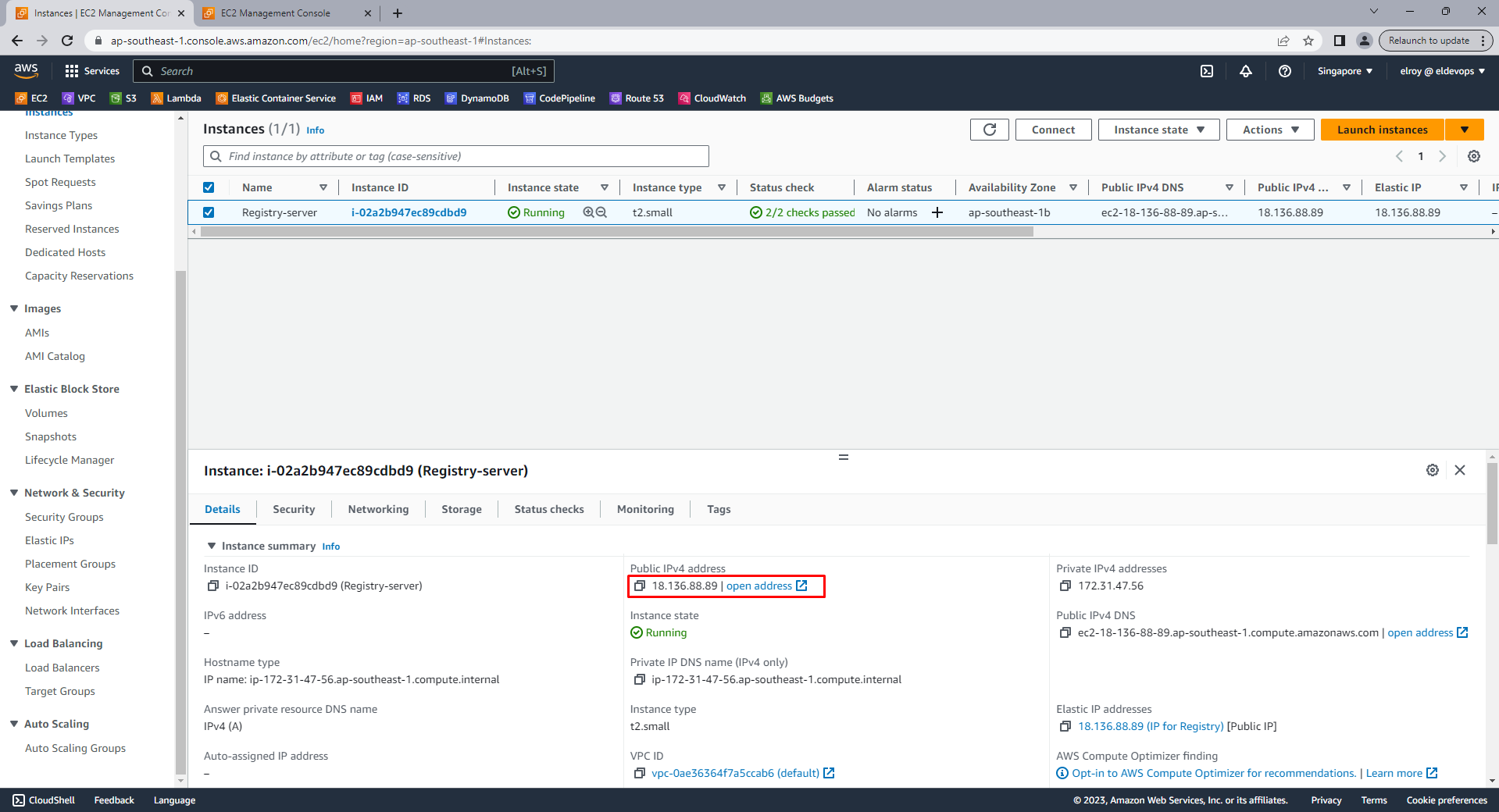The height and width of the screenshot is (812, 1499).
Task: Open the IAM favorite shortcut
Action: tap(366, 98)
